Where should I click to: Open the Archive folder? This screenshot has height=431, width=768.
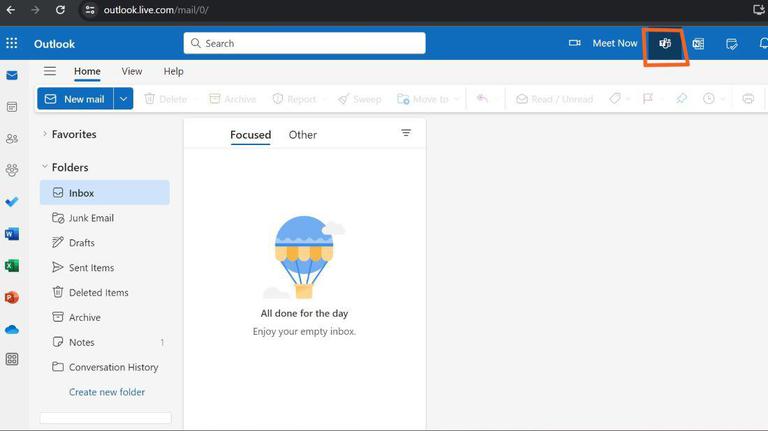point(105,317)
